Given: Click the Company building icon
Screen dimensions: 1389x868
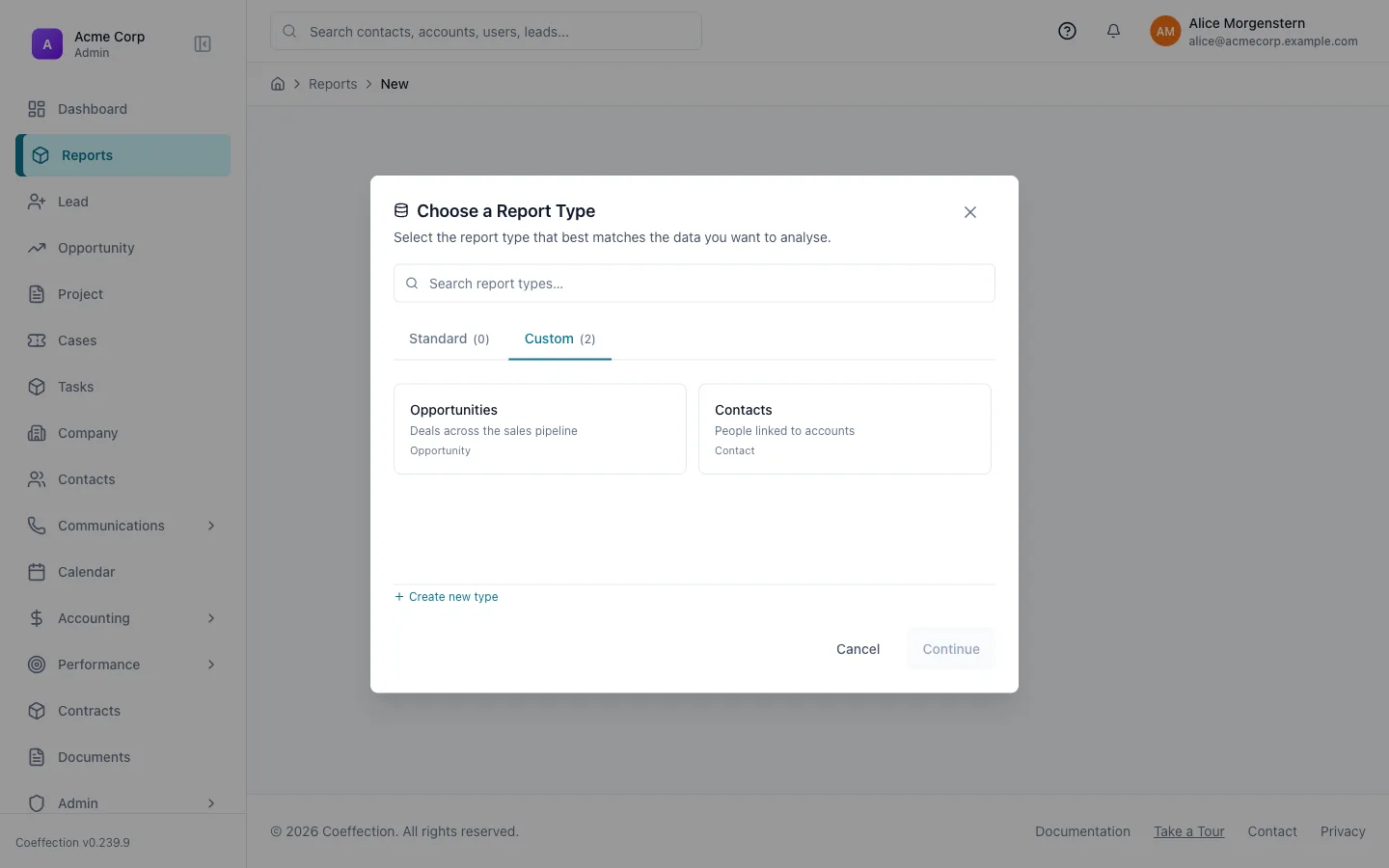Looking at the screenshot, I should [x=37, y=433].
